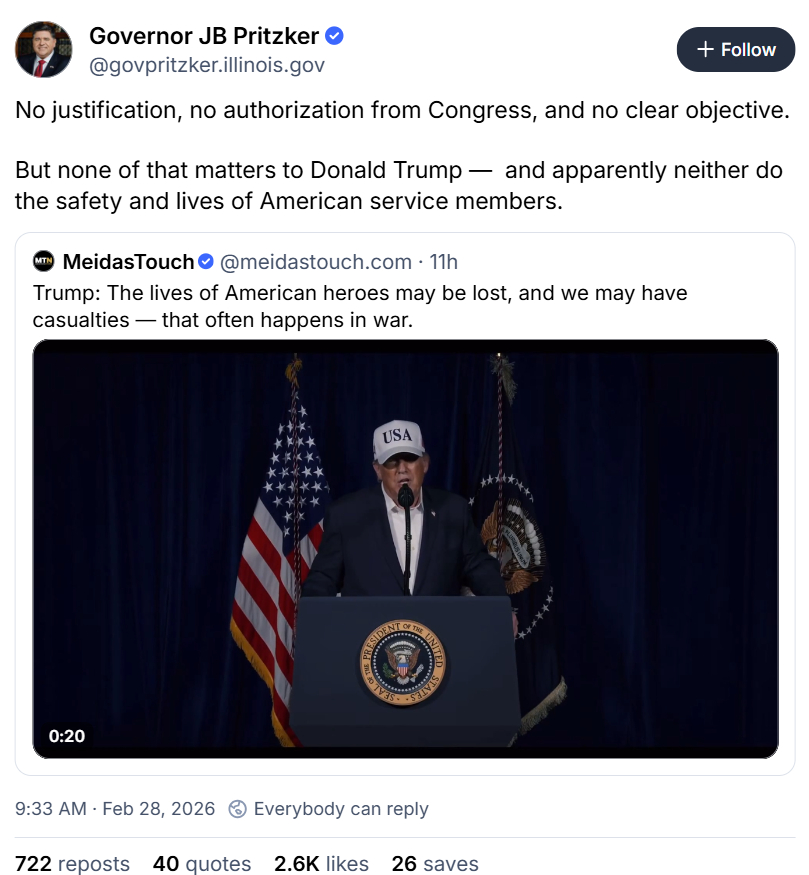Show the 2.6K likes list
This screenshot has height=875, width=809.
pyautogui.click(x=319, y=864)
